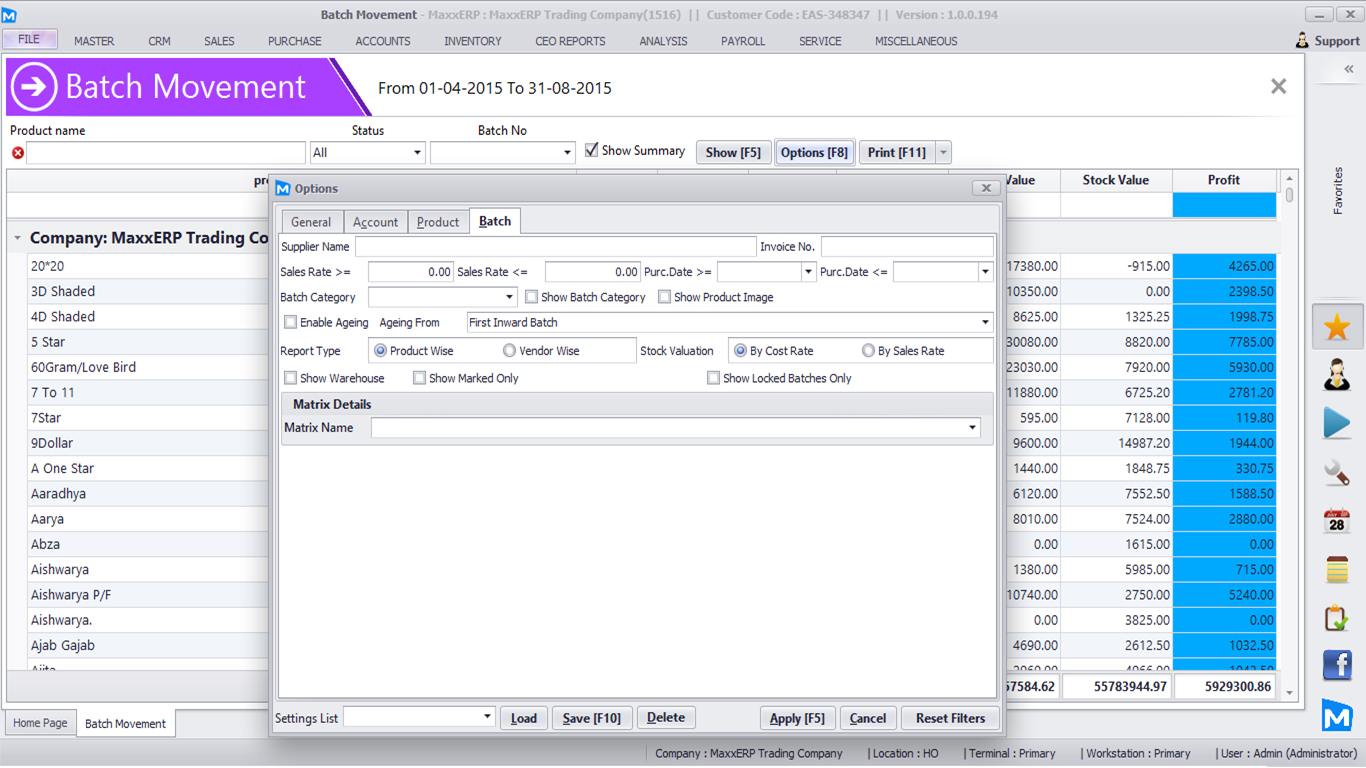Image resolution: width=1366 pixels, height=768 pixels.
Task: Expand the Matrix Name dropdown
Action: [972, 428]
